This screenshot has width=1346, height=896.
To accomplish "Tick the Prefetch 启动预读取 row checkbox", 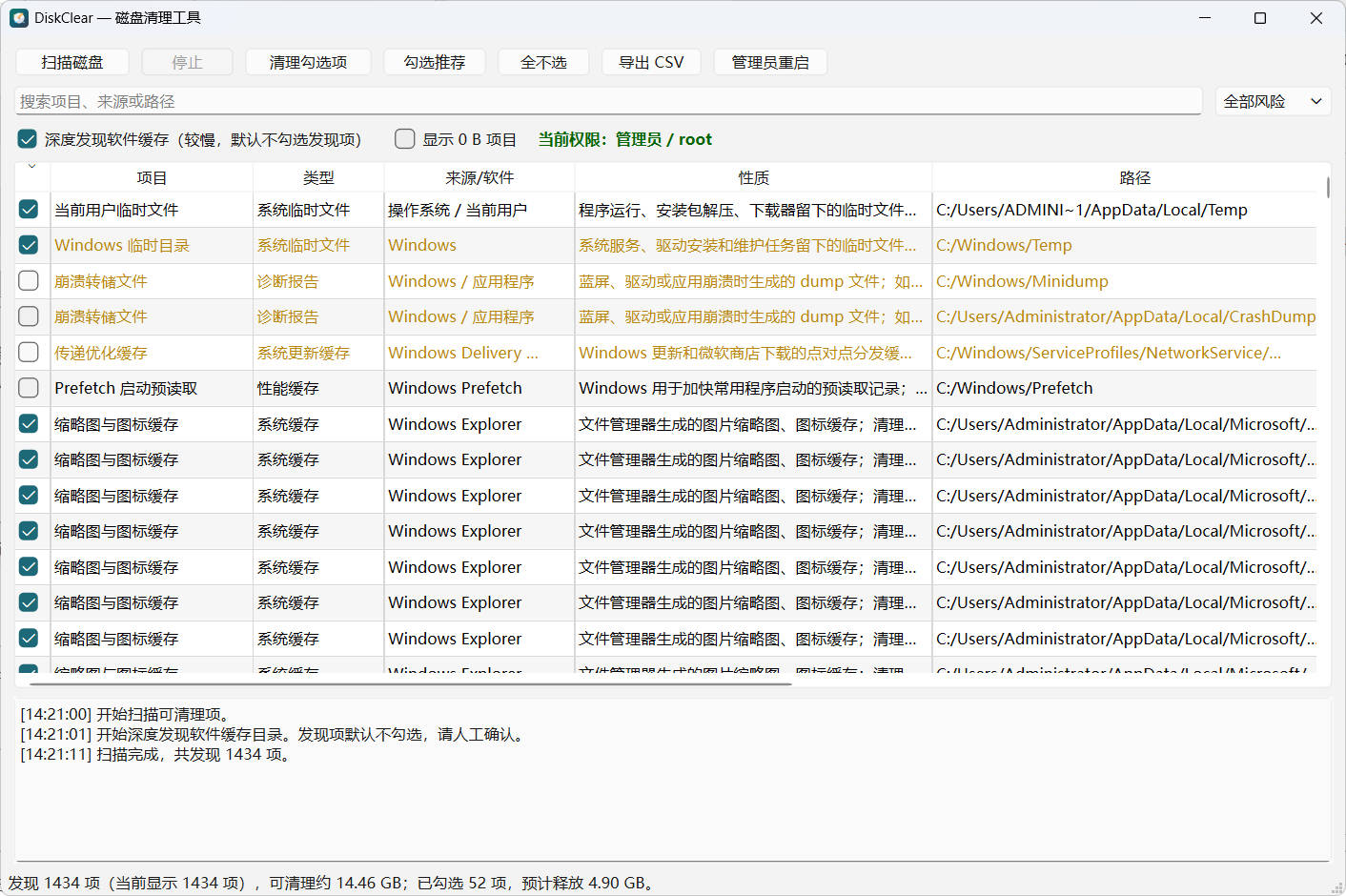I will [x=29, y=388].
